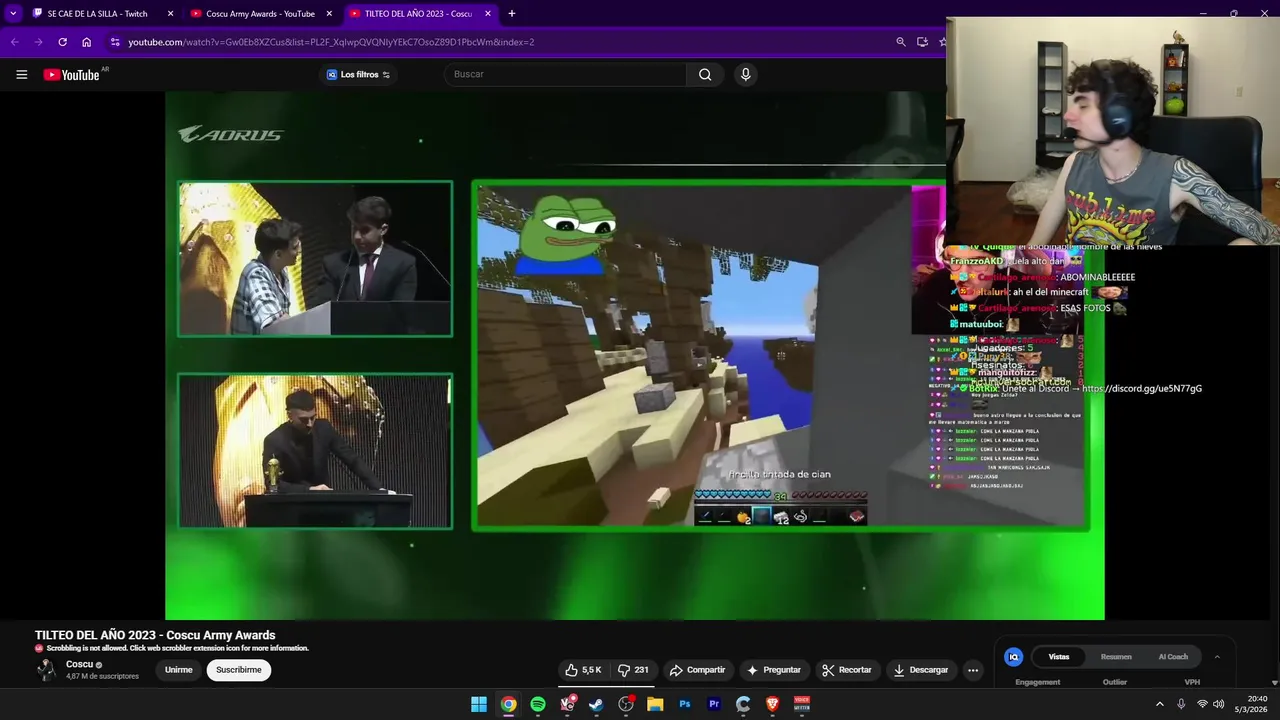Open Photoshop from the taskbar
The height and width of the screenshot is (720, 1280).
click(685, 704)
